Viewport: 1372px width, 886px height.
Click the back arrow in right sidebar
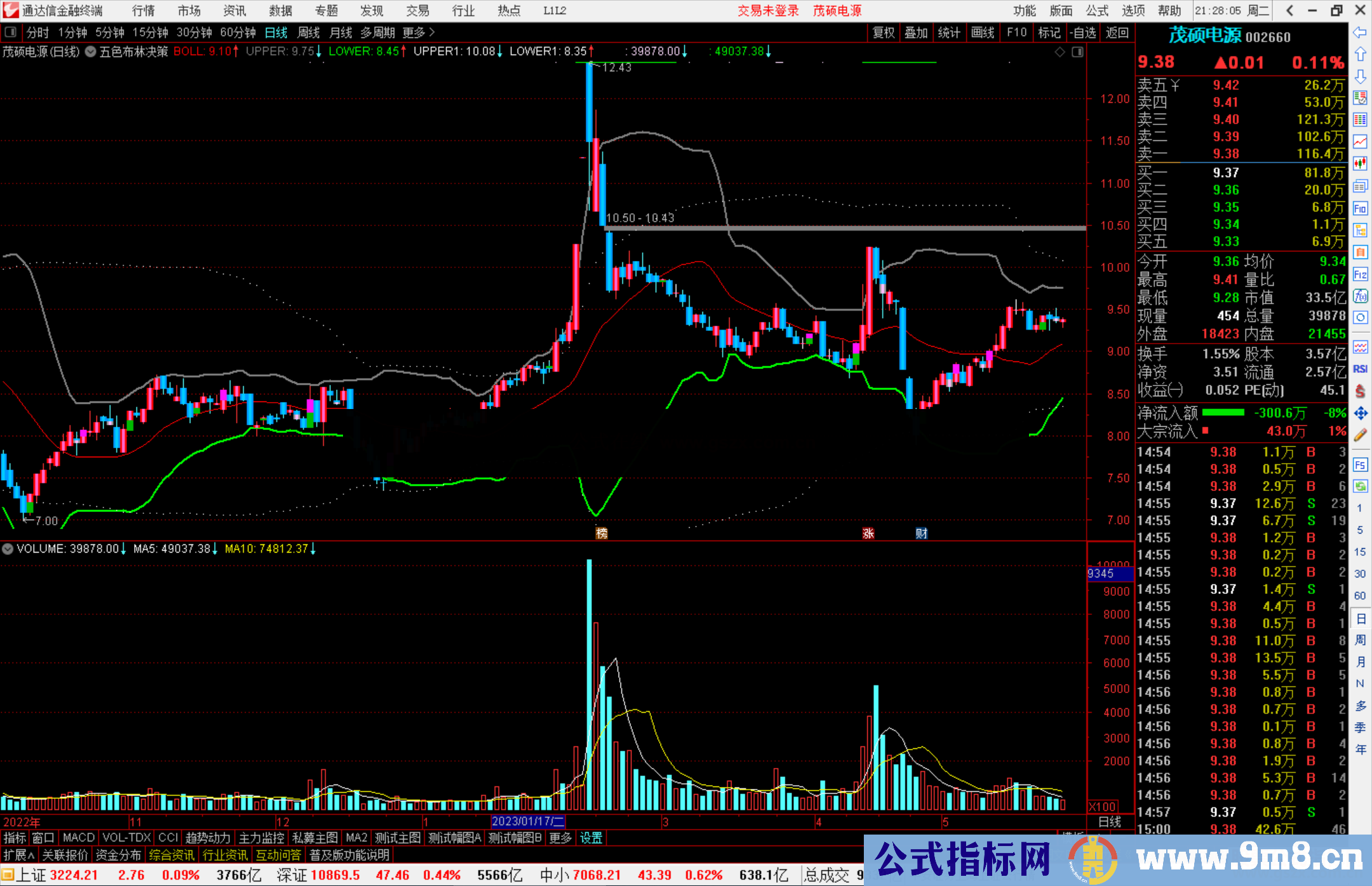(x=1360, y=32)
